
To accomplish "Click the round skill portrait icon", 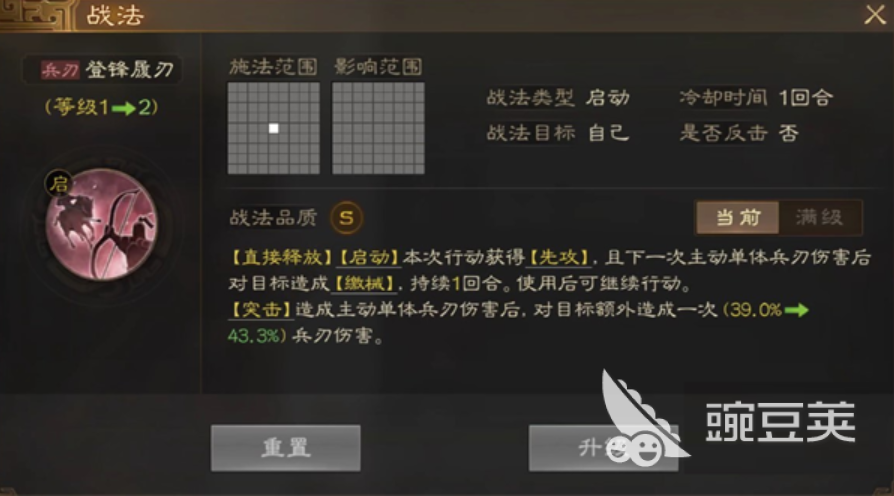I will pos(101,224).
